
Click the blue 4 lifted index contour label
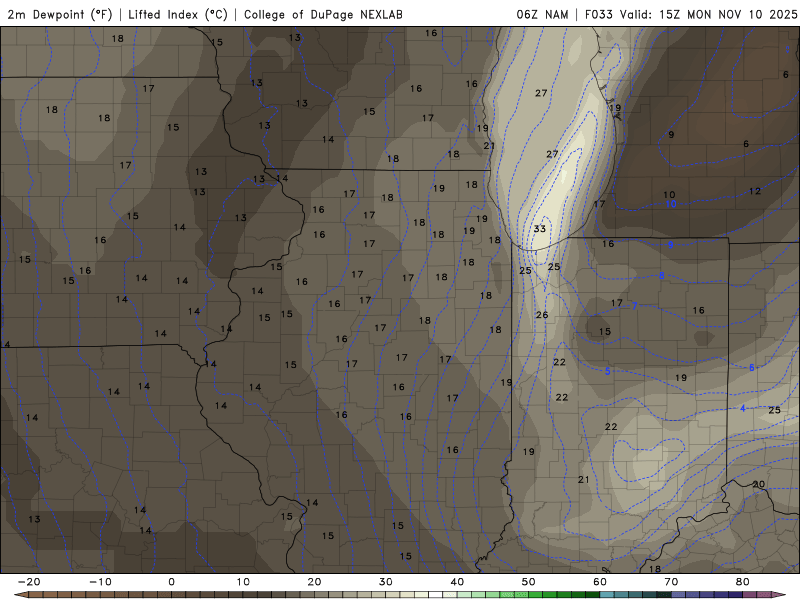click(x=743, y=408)
